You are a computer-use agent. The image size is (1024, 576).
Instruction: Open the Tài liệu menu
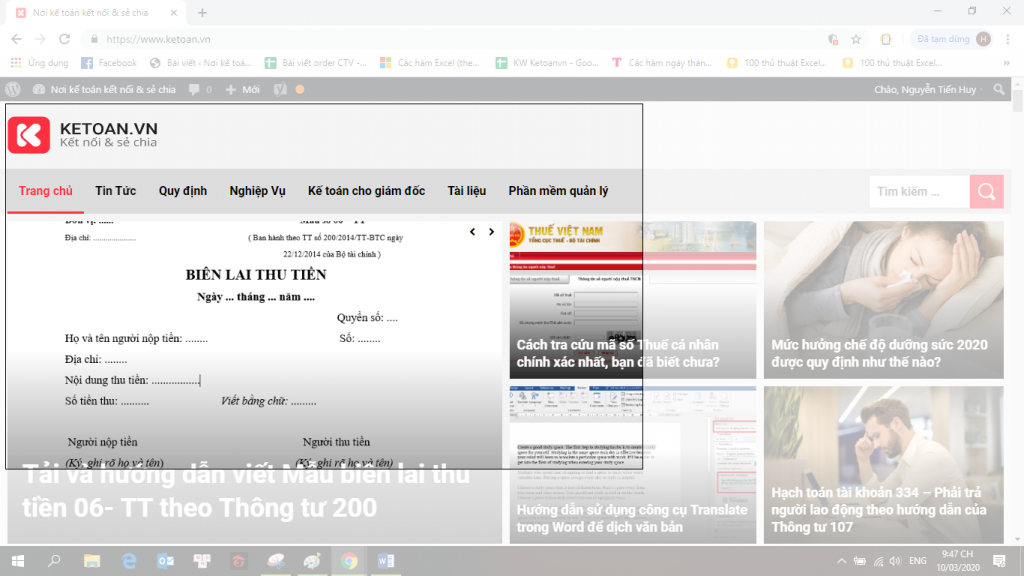click(x=466, y=191)
